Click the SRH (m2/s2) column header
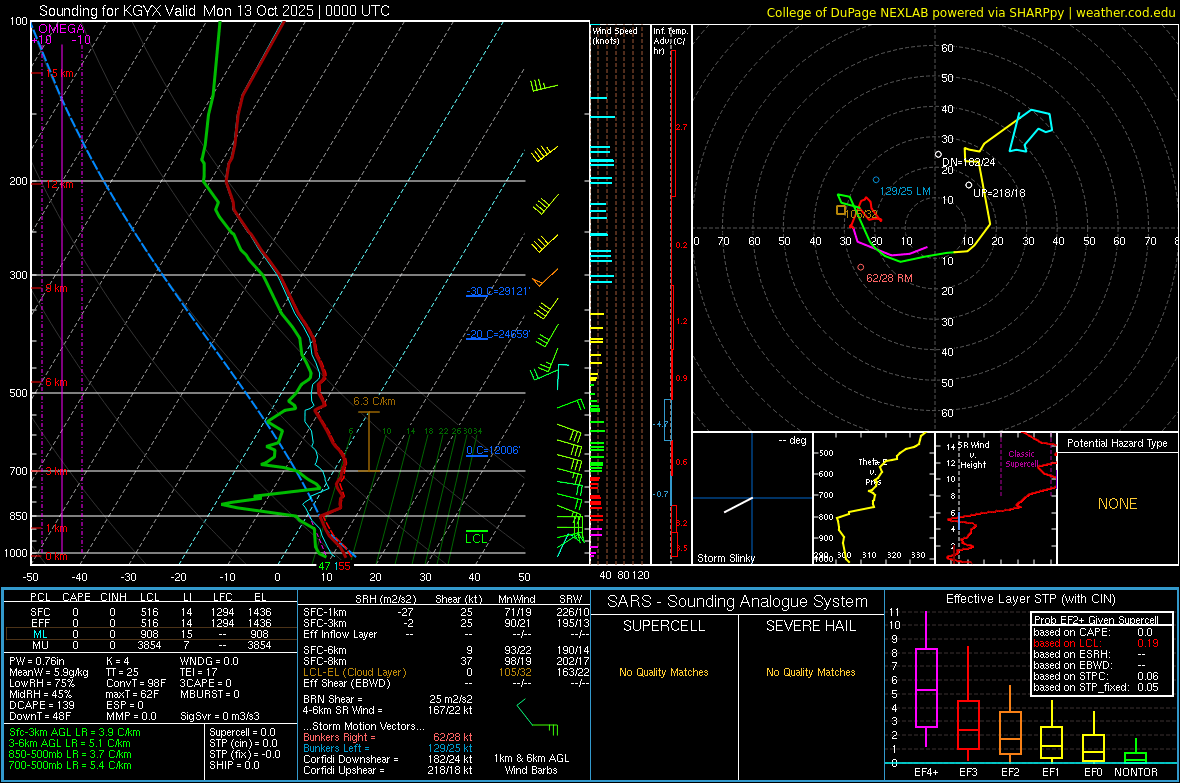 (385, 599)
